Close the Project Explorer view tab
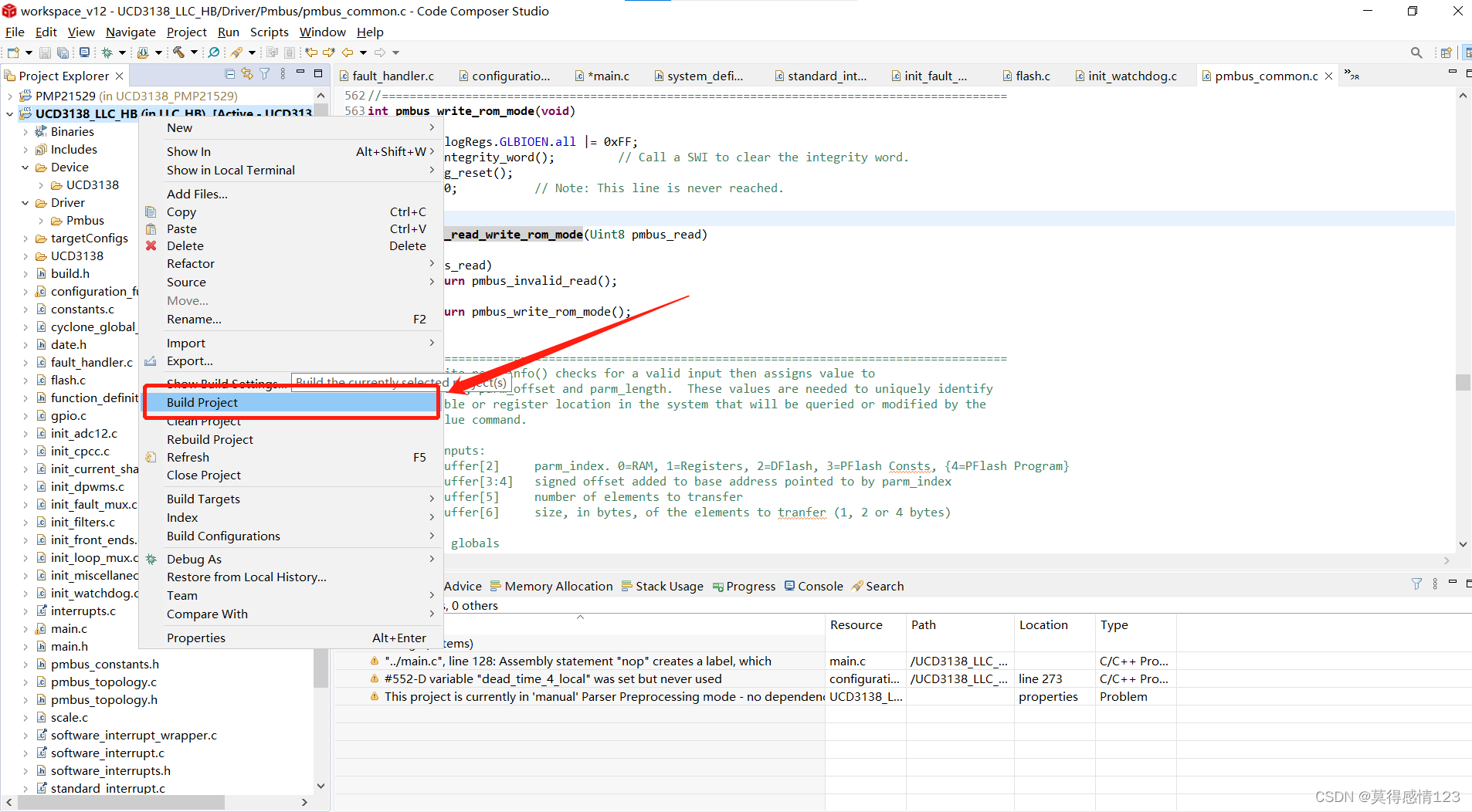The image size is (1472, 812). tap(119, 76)
